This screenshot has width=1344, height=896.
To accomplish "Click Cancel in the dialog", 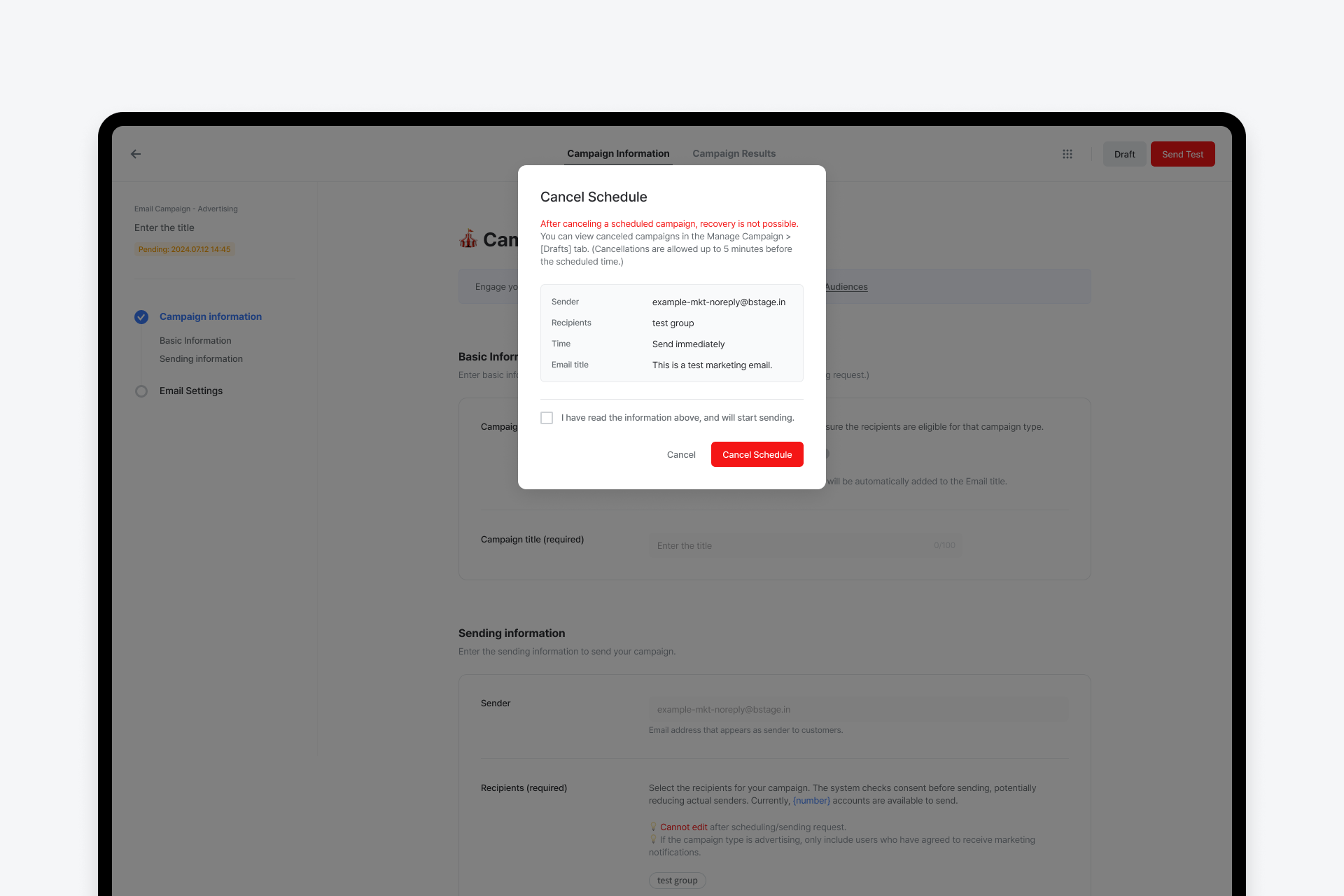I will pos(681,454).
